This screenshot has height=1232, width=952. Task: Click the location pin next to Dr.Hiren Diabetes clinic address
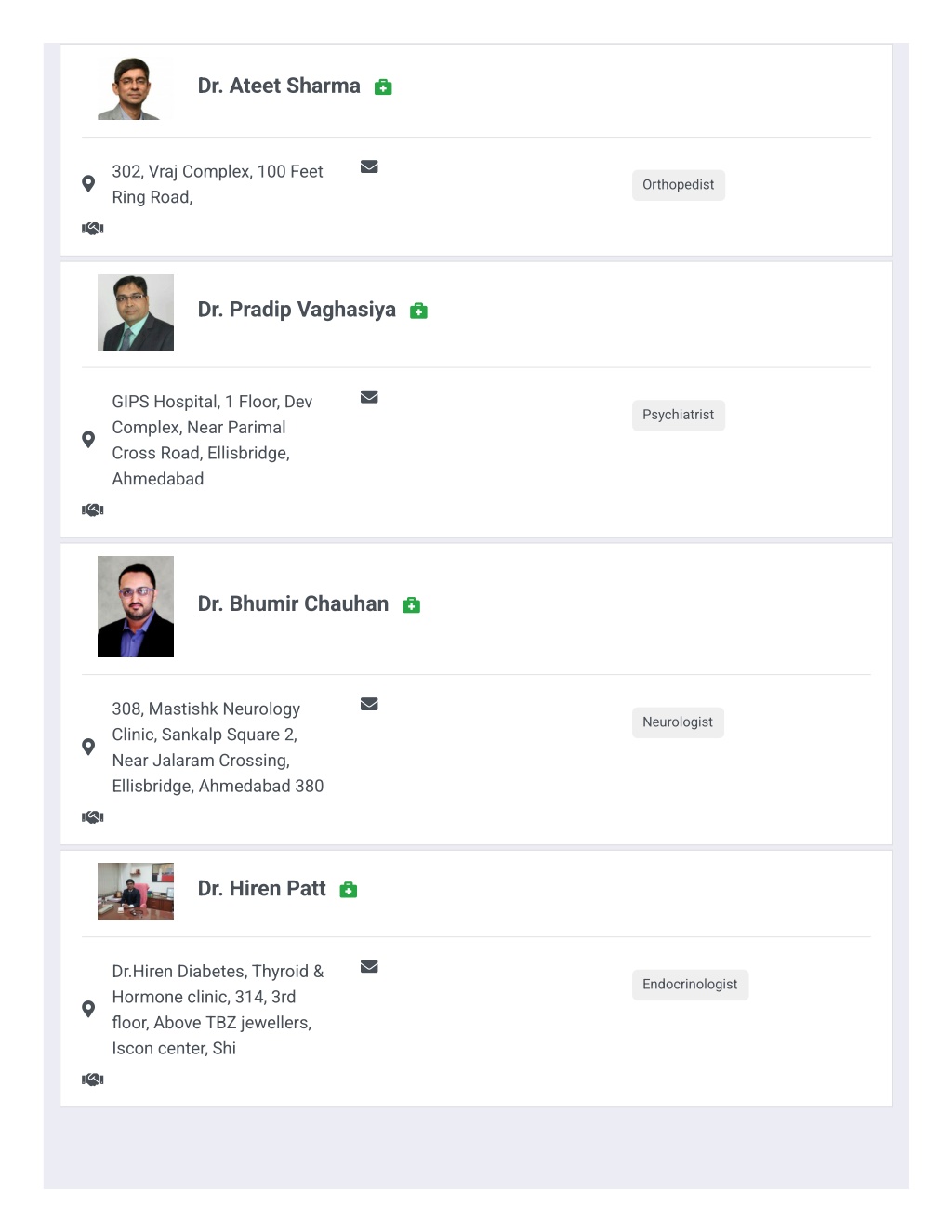88,1009
